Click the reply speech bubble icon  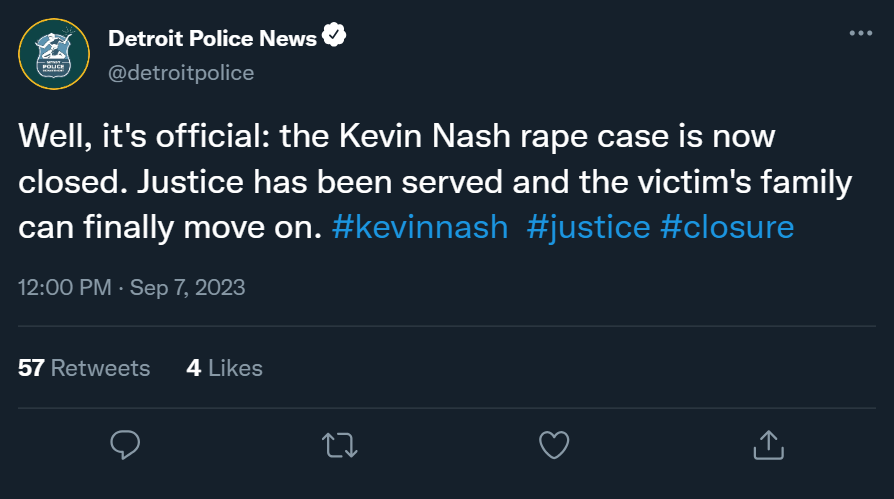[x=125, y=443]
